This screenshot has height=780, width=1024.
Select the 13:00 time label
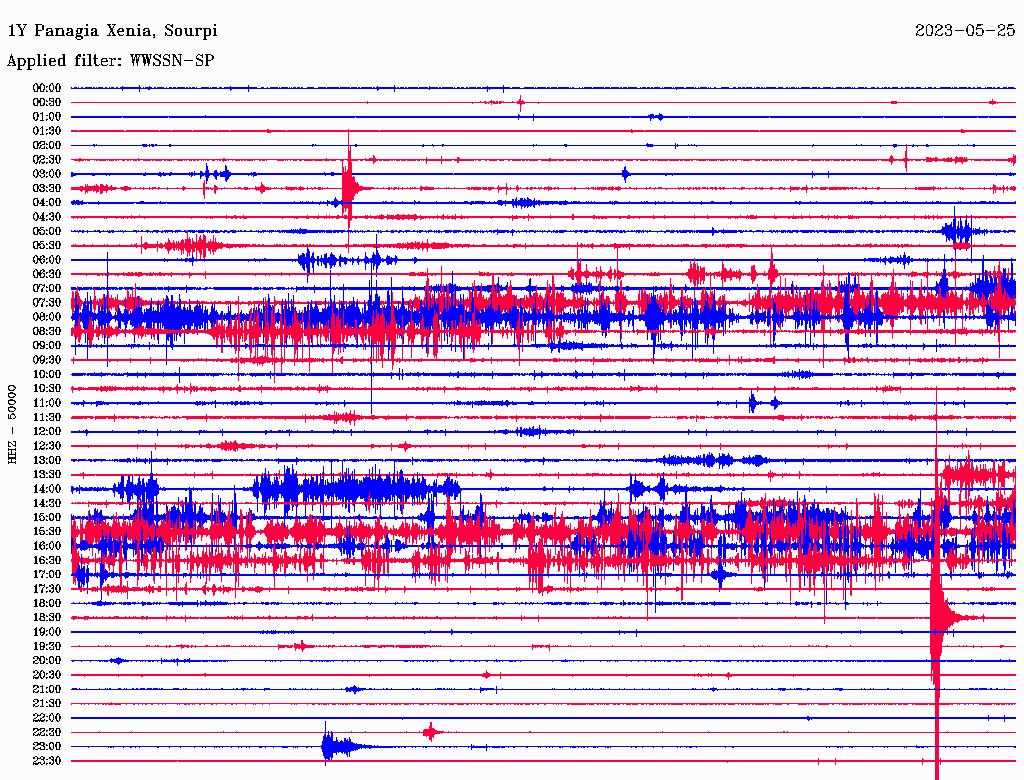(x=47, y=461)
